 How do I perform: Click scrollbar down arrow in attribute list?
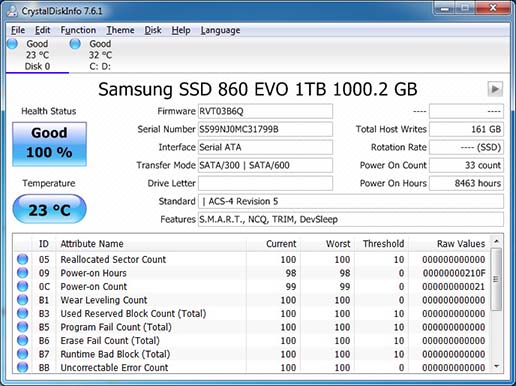point(496,366)
